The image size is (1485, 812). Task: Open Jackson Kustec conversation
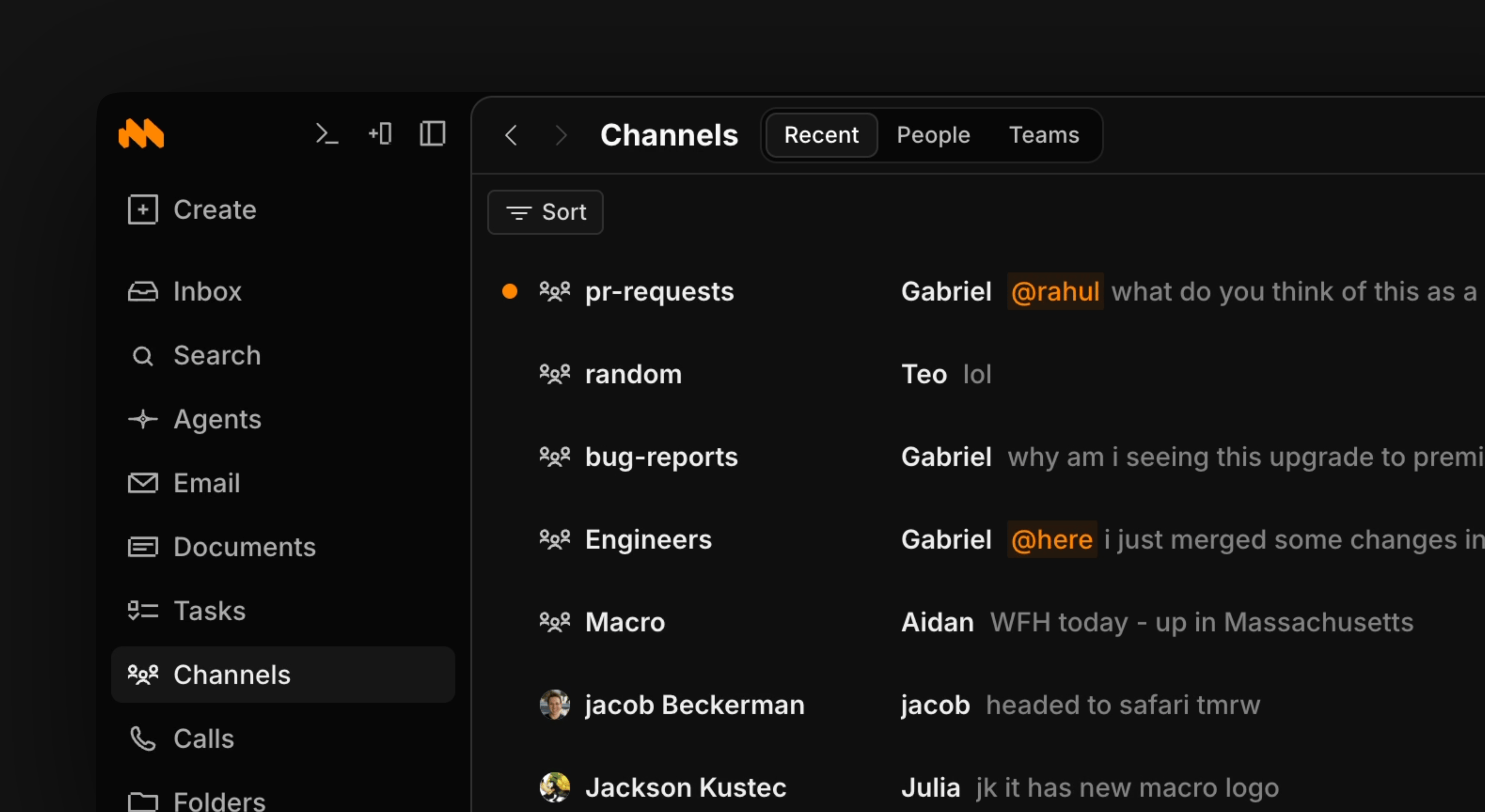coord(685,788)
